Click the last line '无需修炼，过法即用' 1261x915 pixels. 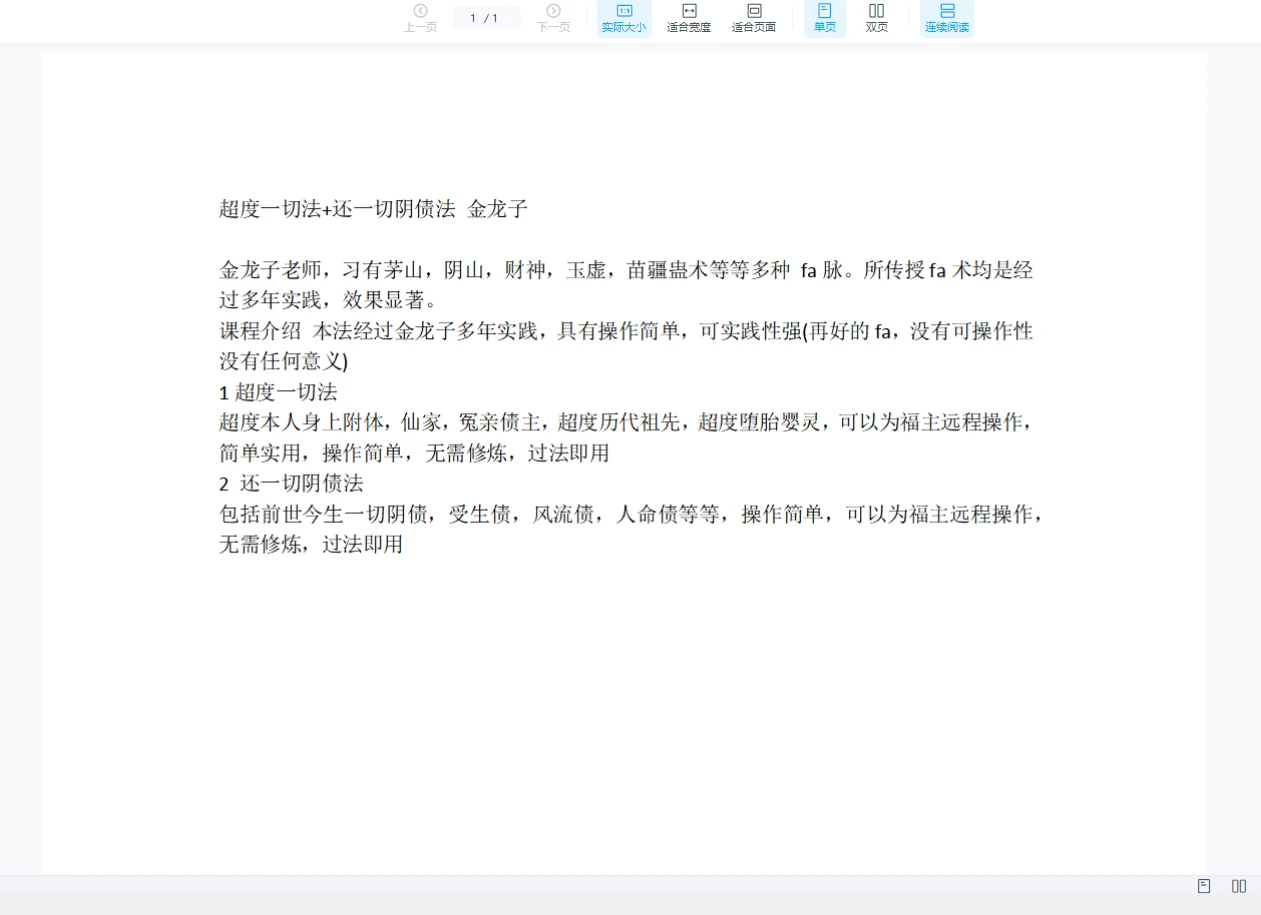point(311,545)
